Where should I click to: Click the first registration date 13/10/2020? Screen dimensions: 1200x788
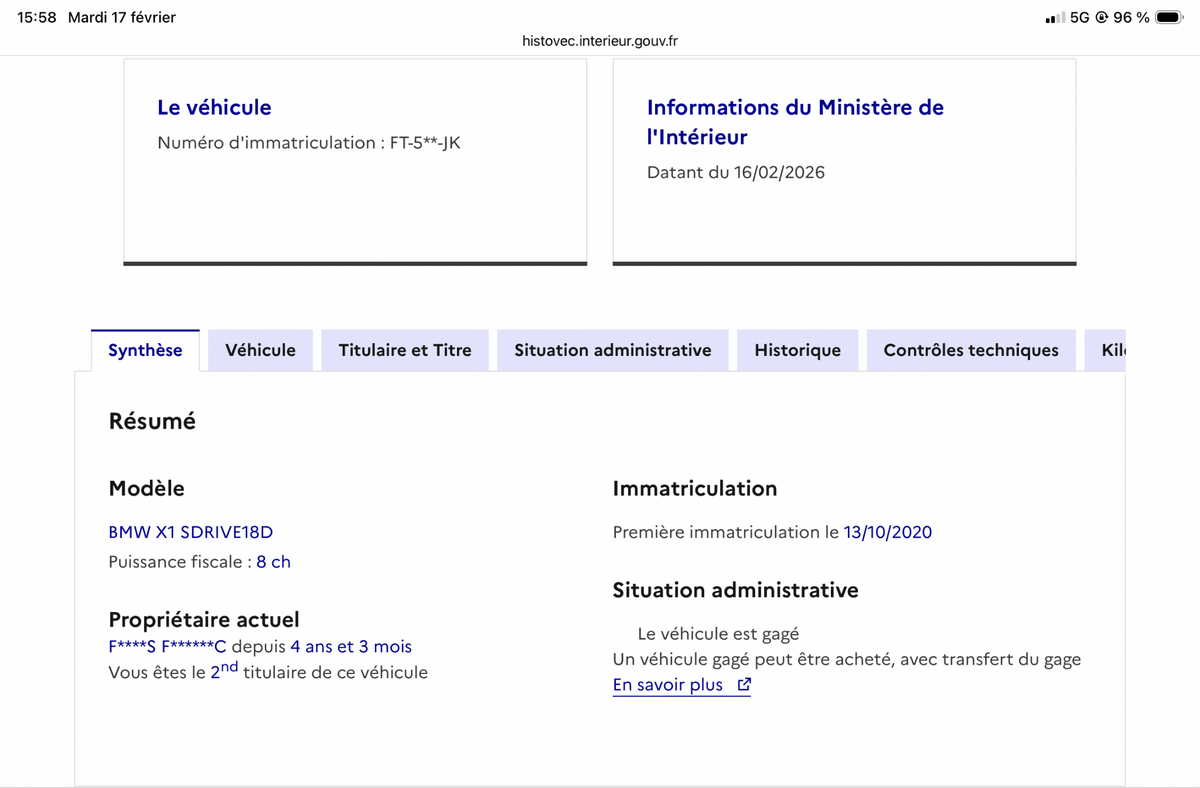887,532
